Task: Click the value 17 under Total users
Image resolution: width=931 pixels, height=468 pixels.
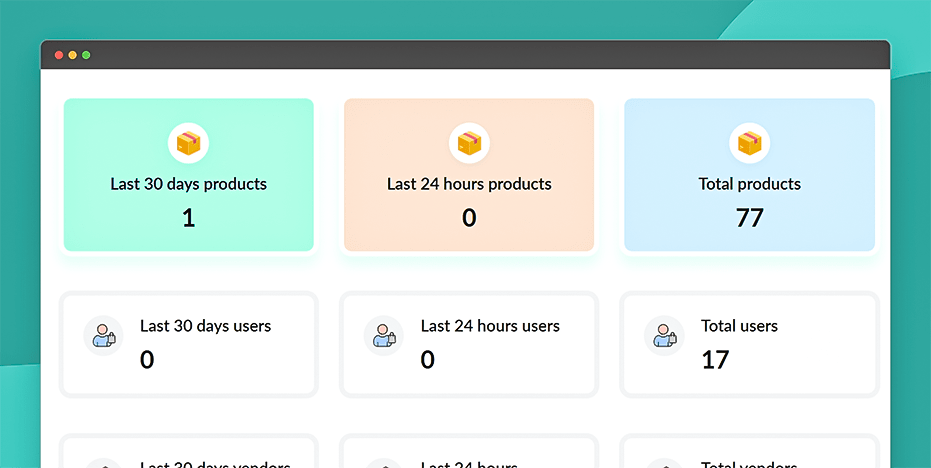Action: (x=715, y=360)
